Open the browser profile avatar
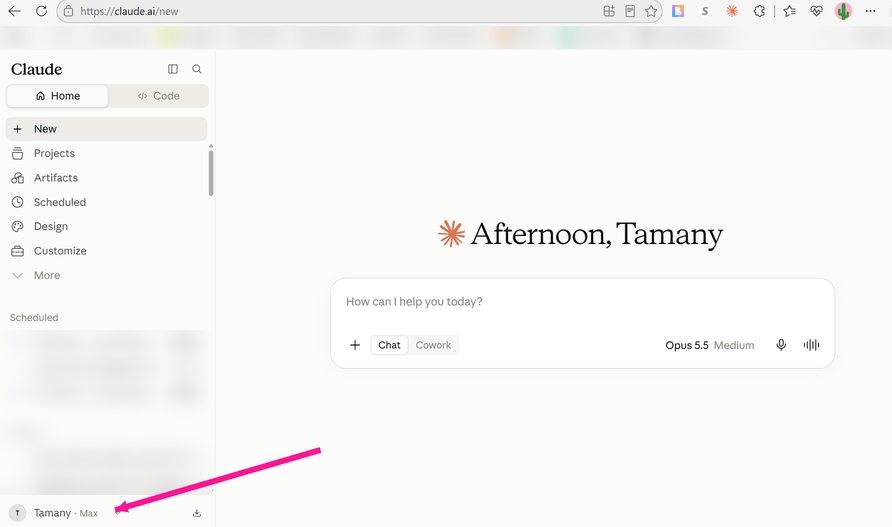This screenshot has height=527, width=892. 843,11
